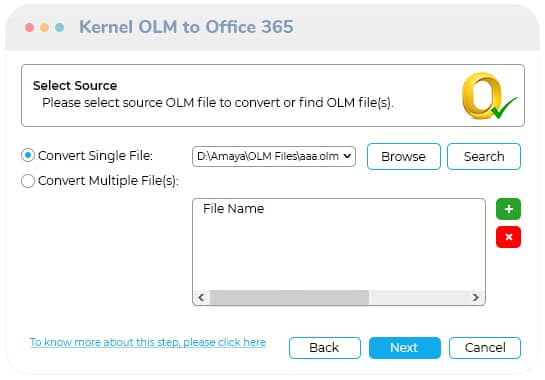Click the orange dot in title bar

[44, 27]
